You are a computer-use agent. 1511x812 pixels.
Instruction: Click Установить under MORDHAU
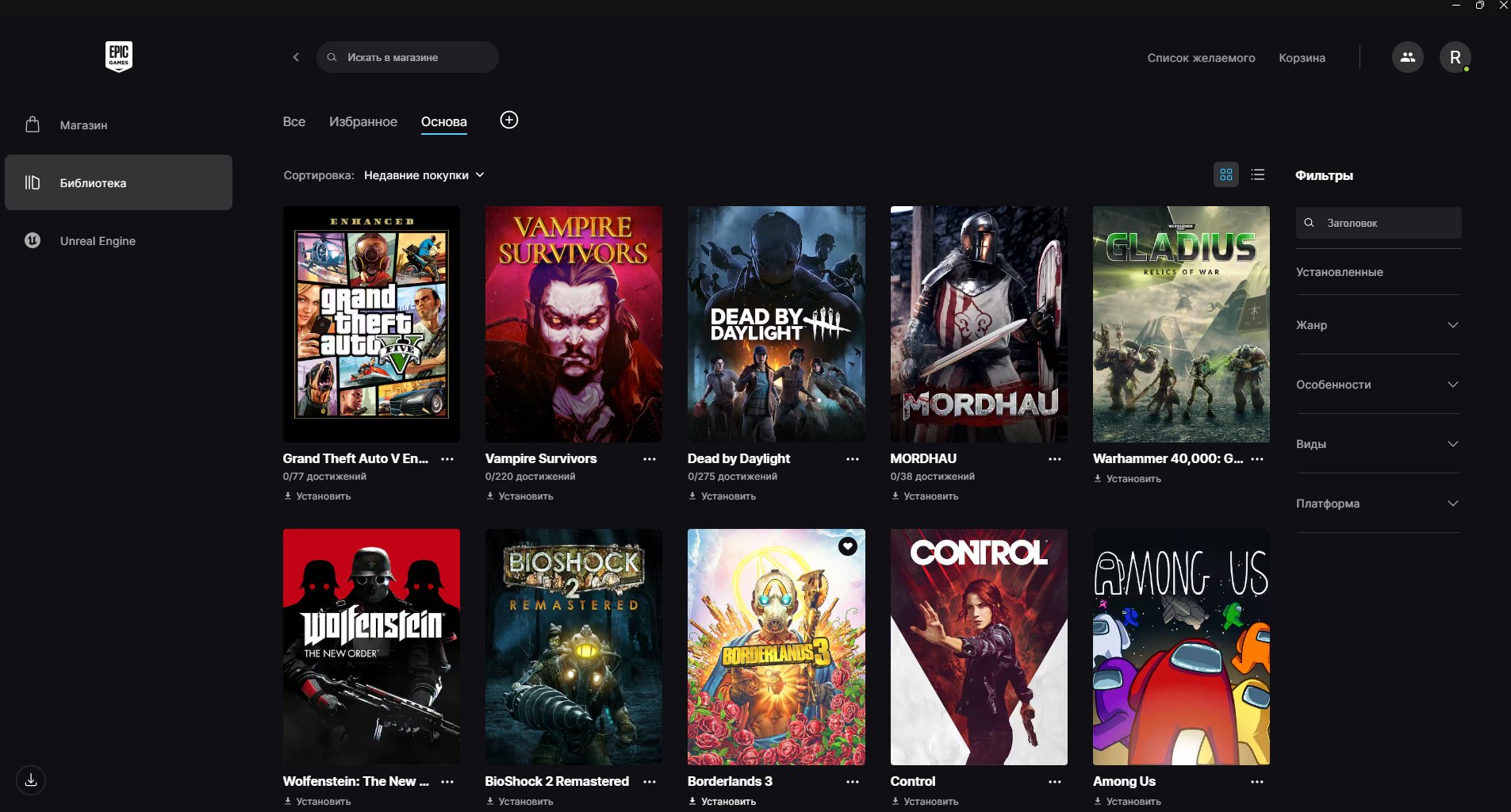point(925,496)
